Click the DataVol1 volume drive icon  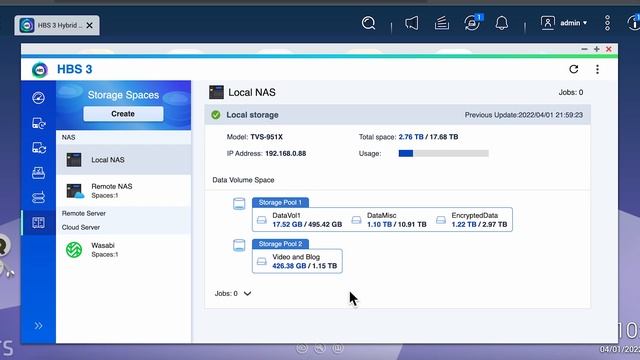(262, 220)
